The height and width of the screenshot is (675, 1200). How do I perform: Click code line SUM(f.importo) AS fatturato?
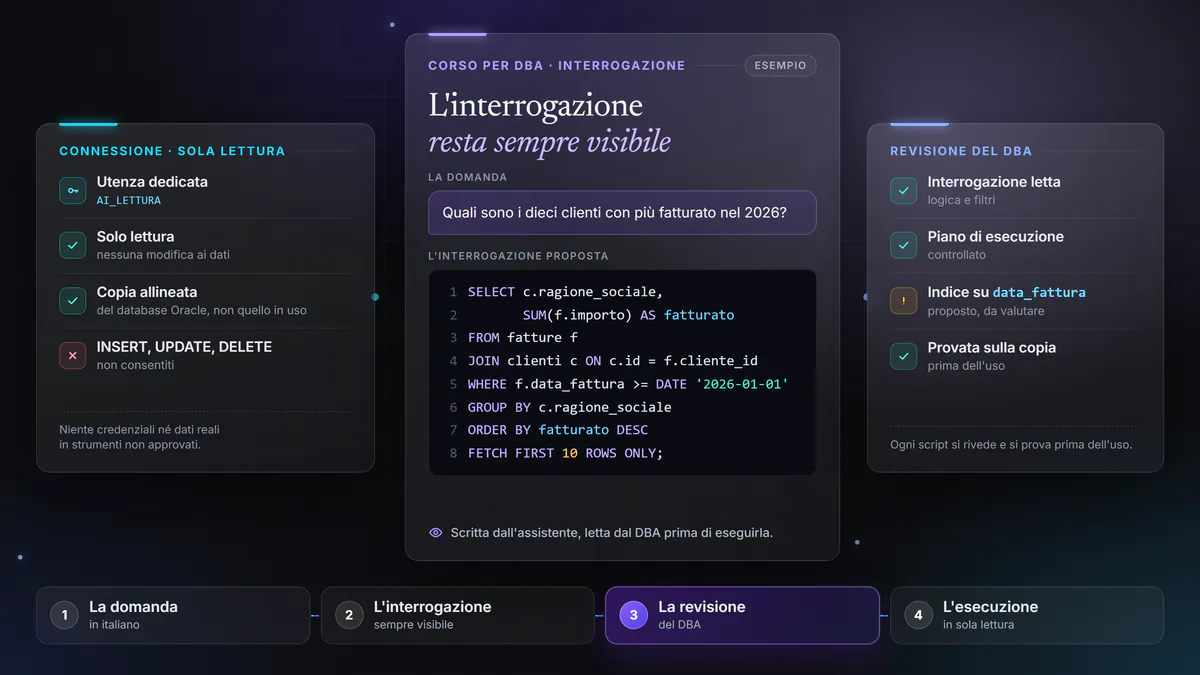pyautogui.click(x=628, y=315)
